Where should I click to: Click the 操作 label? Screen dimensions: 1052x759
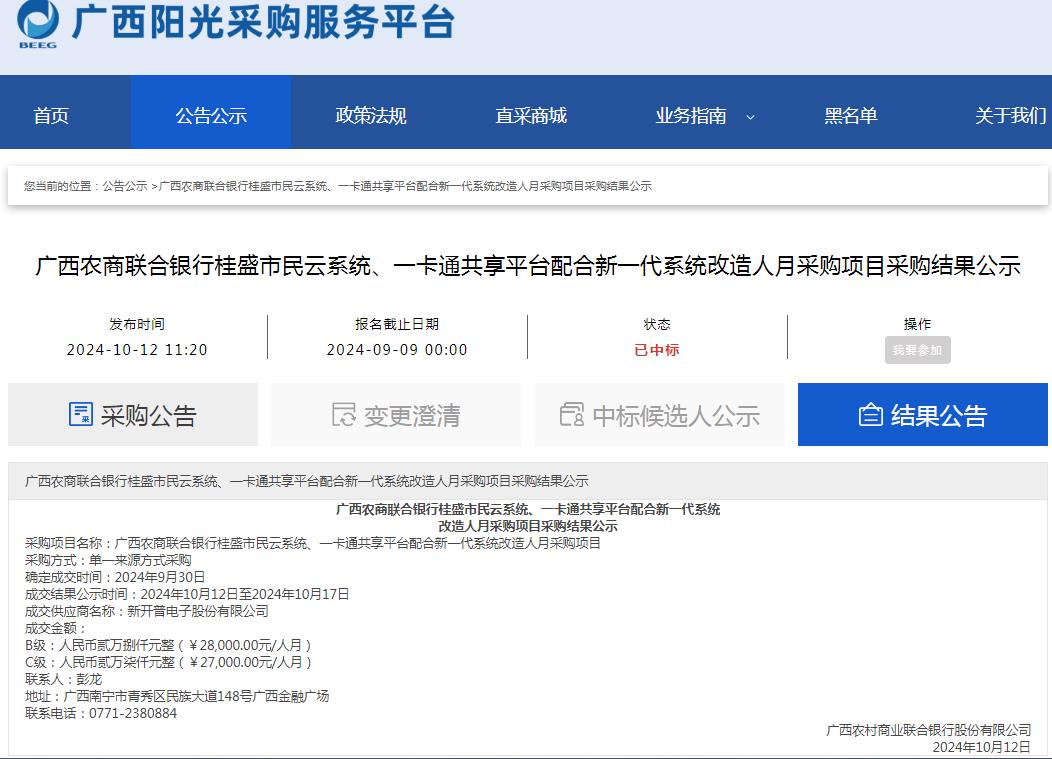917,324
